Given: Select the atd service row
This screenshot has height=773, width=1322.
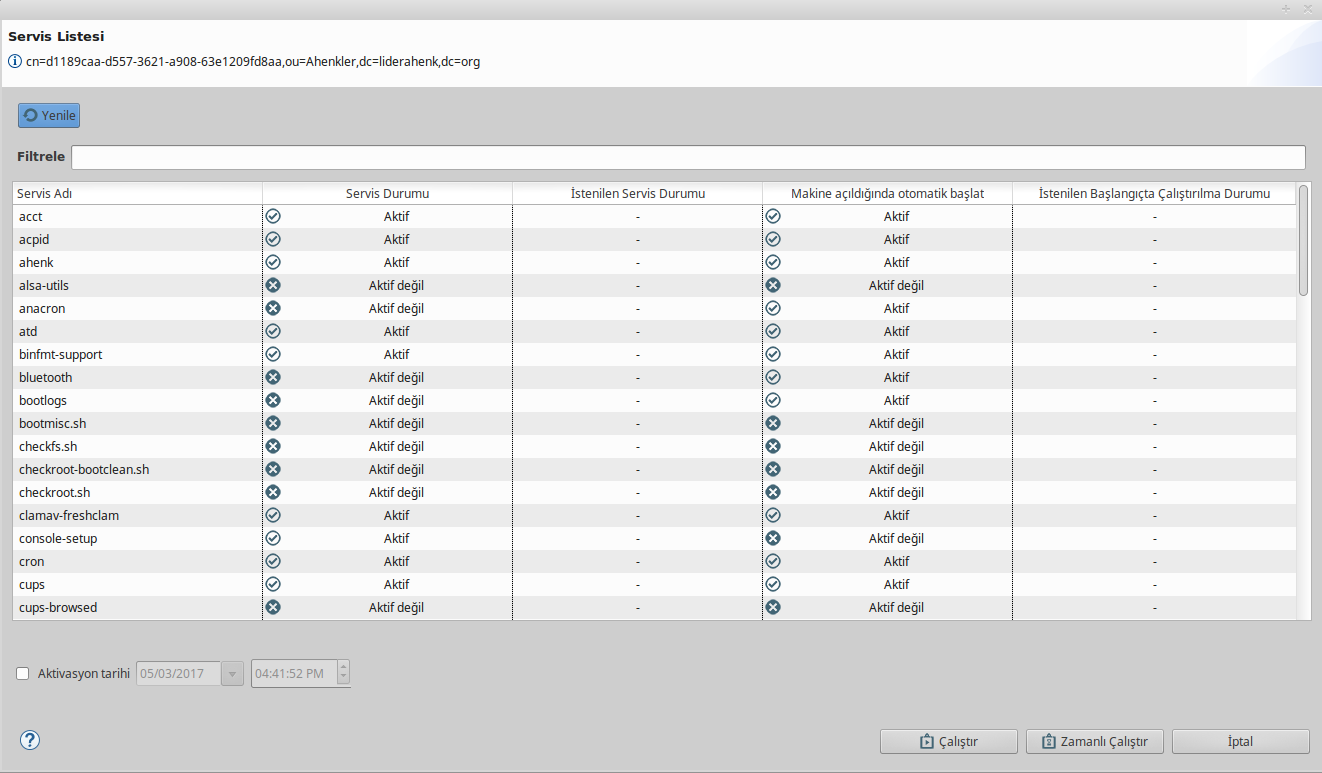Looking at the screenshot, I should pyautogui.click(x=654, y=331).
